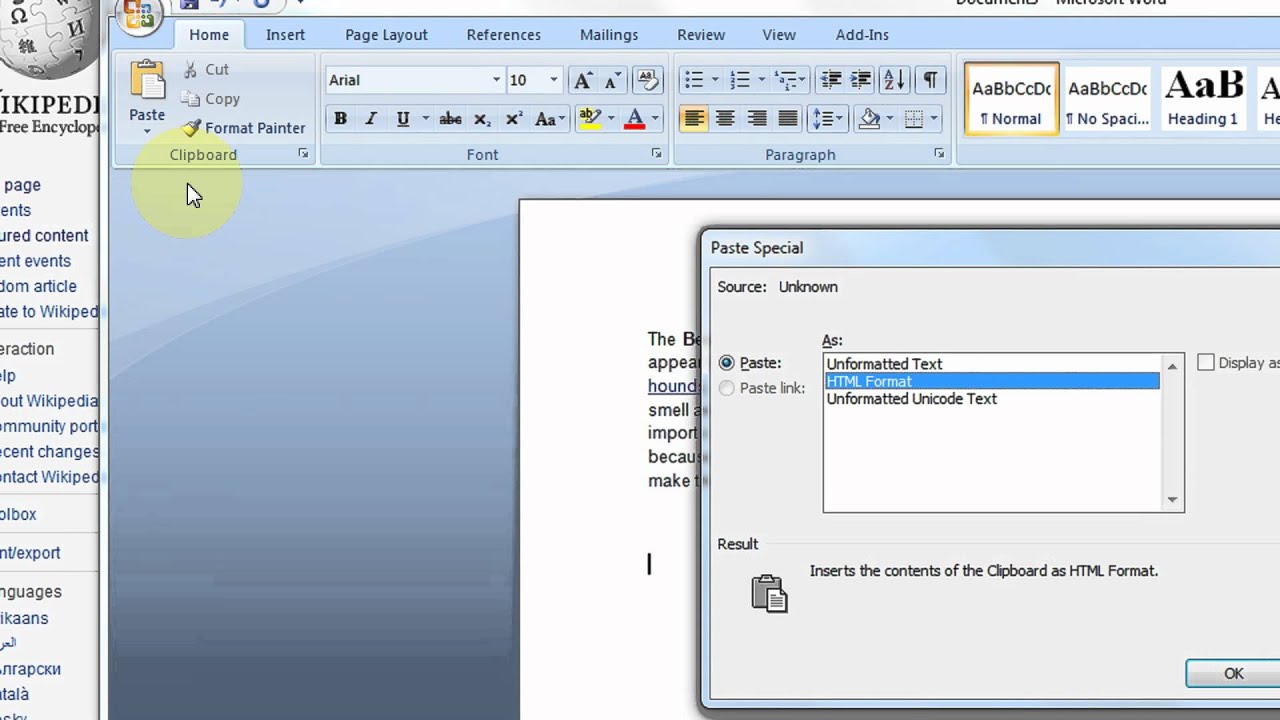Switch to the Review tab
Viewport: 1280px width, 720px height.
701,35
